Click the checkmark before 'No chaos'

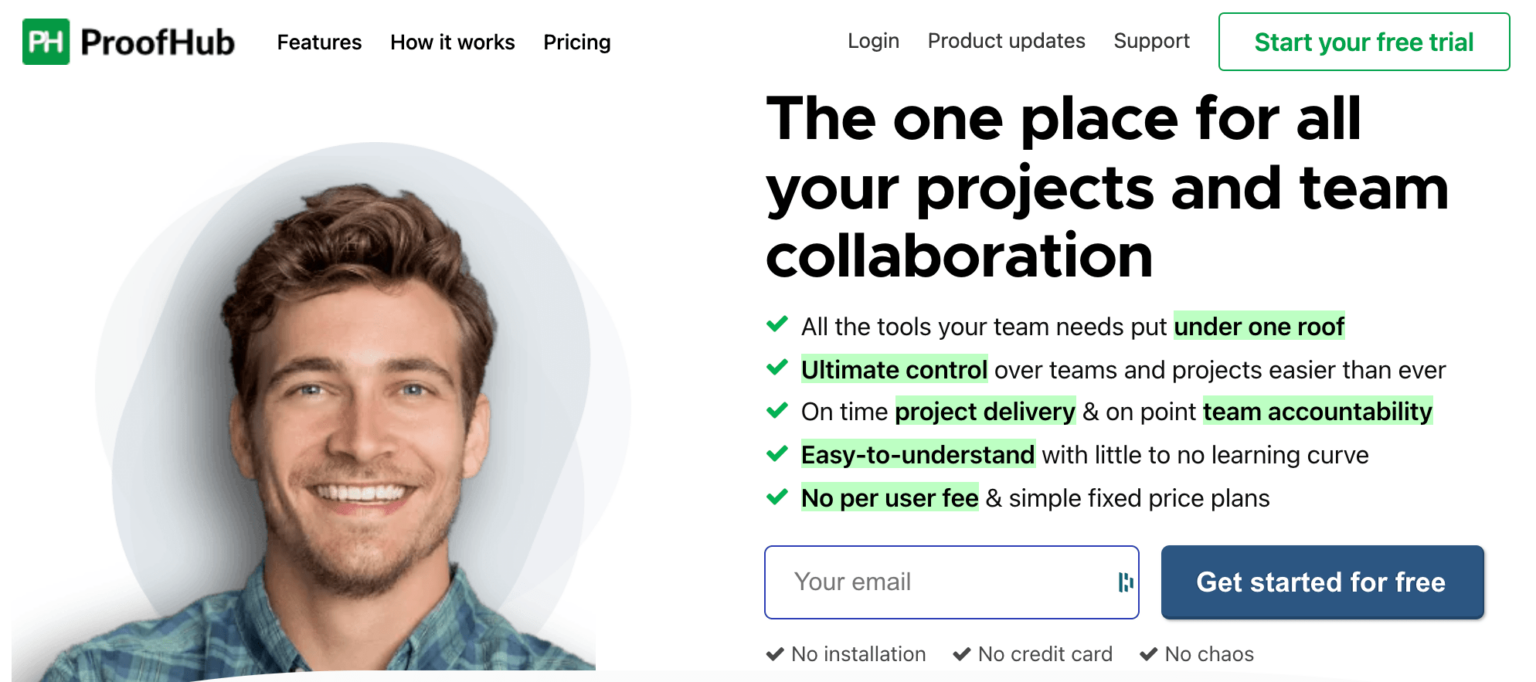1149,653
